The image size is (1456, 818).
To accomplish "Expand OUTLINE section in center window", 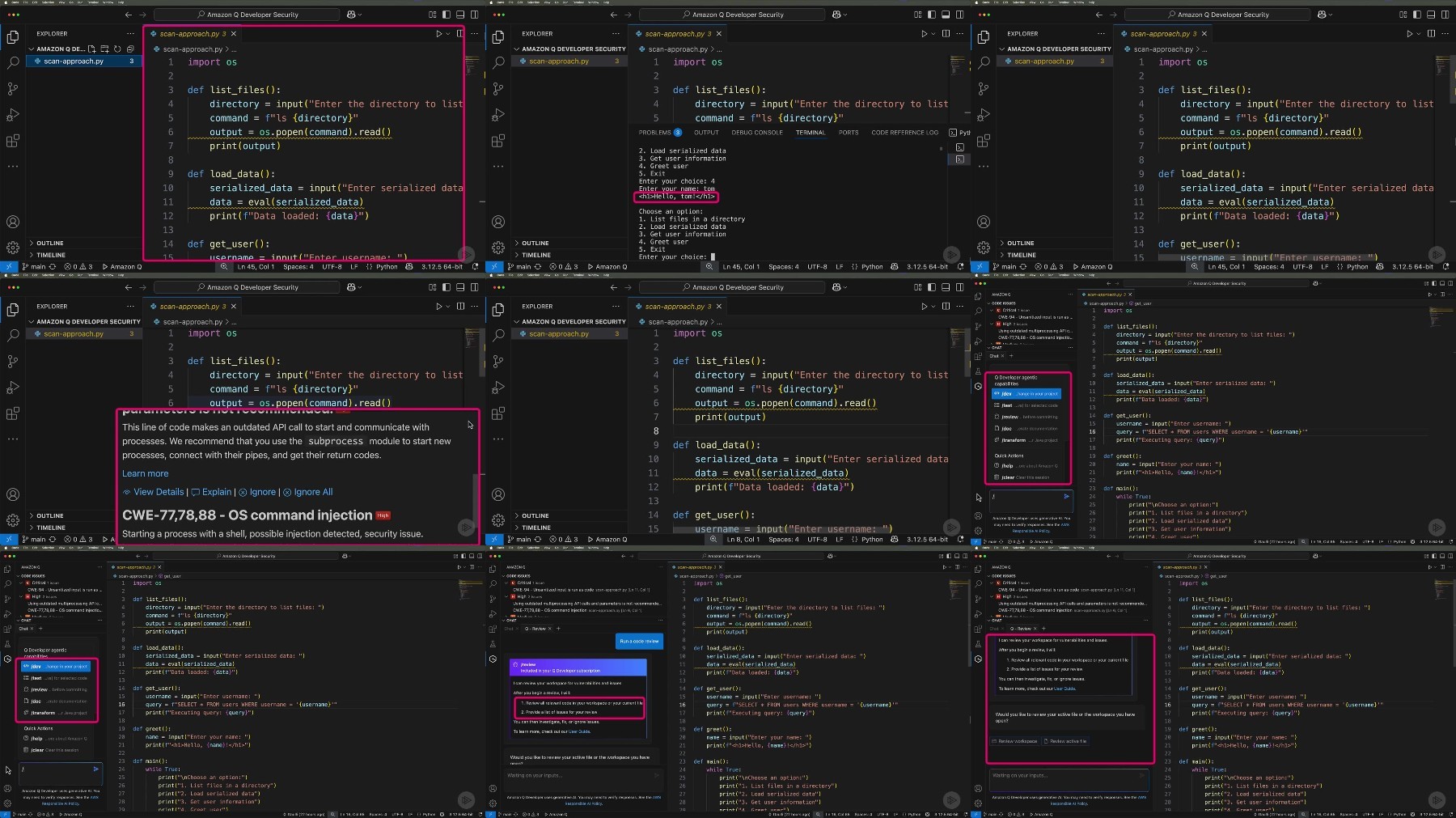I will 569,515.
